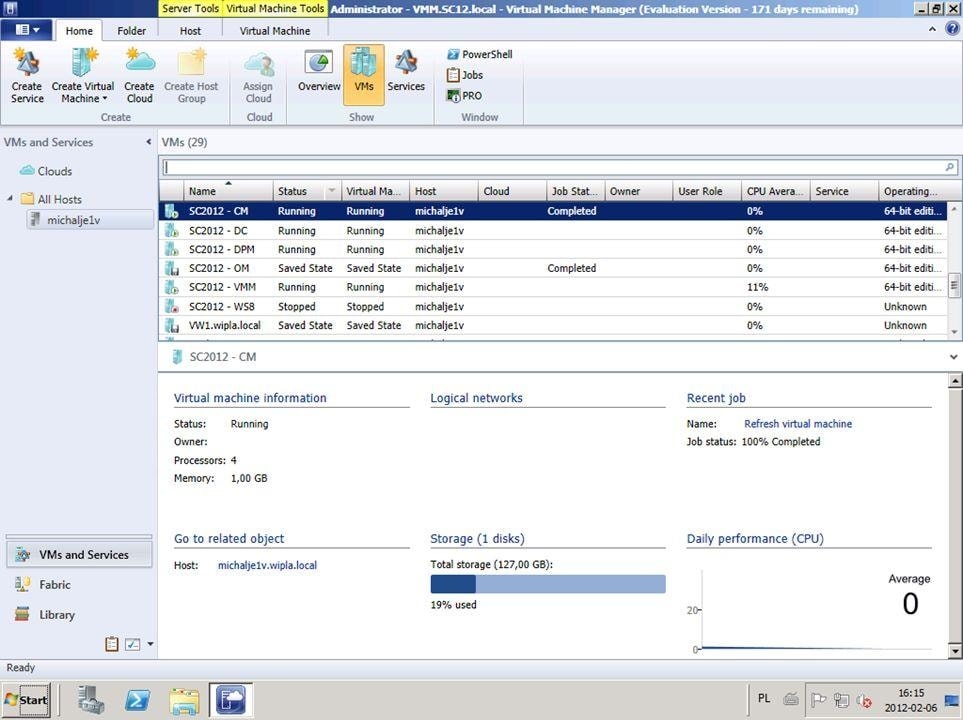Toggle the VMs view button

coord(364,72)
